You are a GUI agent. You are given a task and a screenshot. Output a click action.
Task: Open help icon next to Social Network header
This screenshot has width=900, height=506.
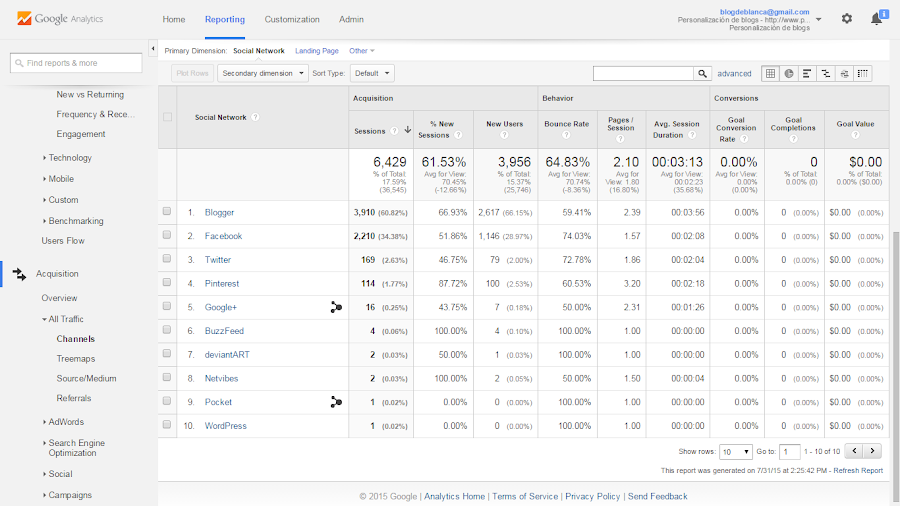coord(255,117)
